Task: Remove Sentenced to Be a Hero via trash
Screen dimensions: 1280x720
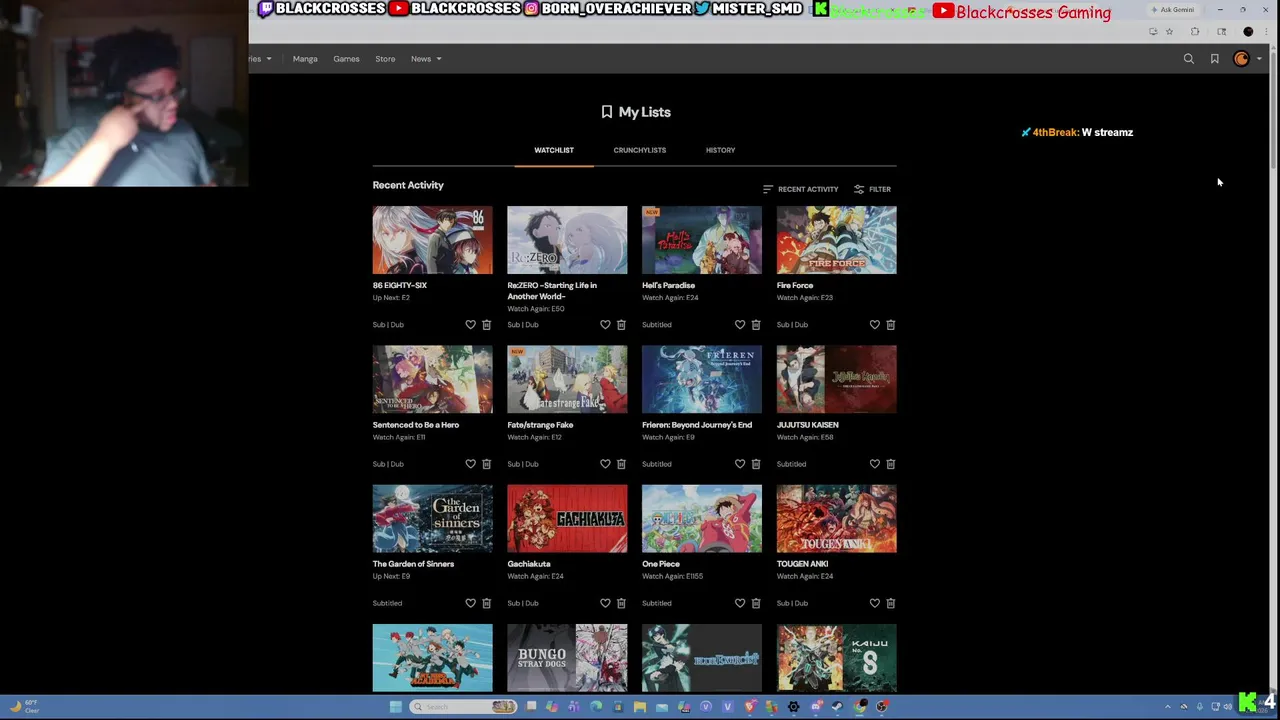Action: tap(487, 464)
